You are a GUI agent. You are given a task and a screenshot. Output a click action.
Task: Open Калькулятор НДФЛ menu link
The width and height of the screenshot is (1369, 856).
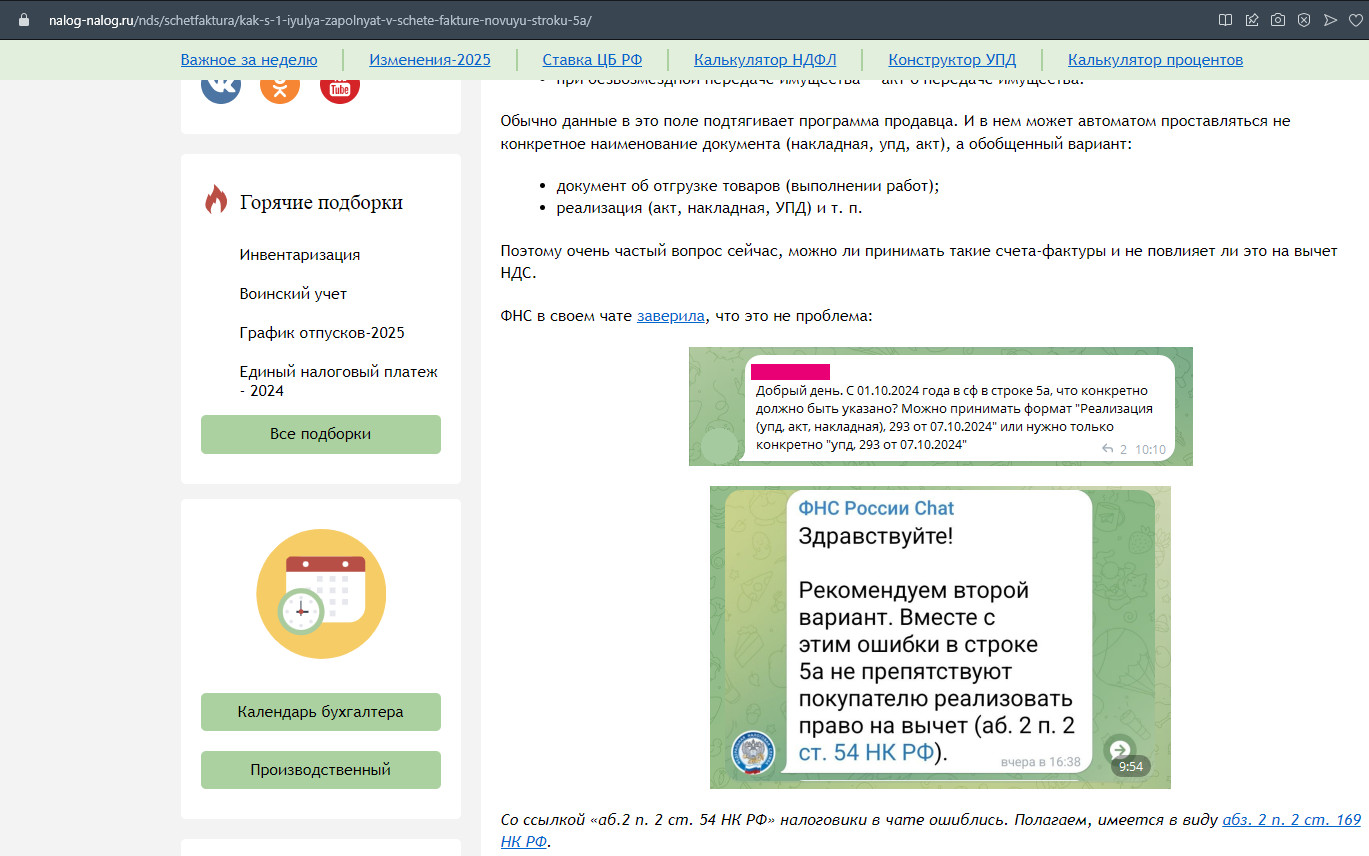pyautogui.click(x=765, y=60)
